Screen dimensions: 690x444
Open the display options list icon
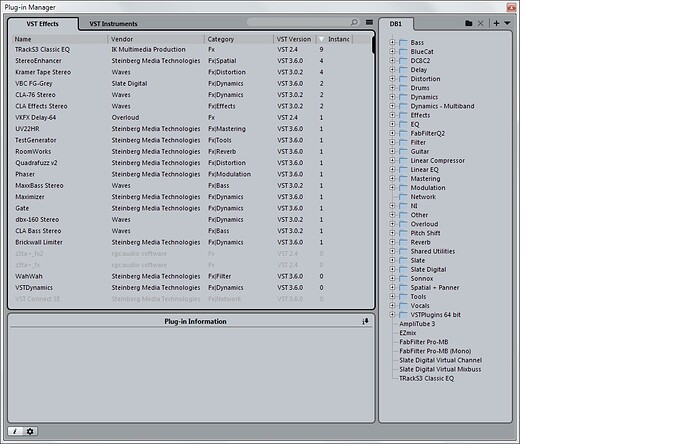[369, 22]
